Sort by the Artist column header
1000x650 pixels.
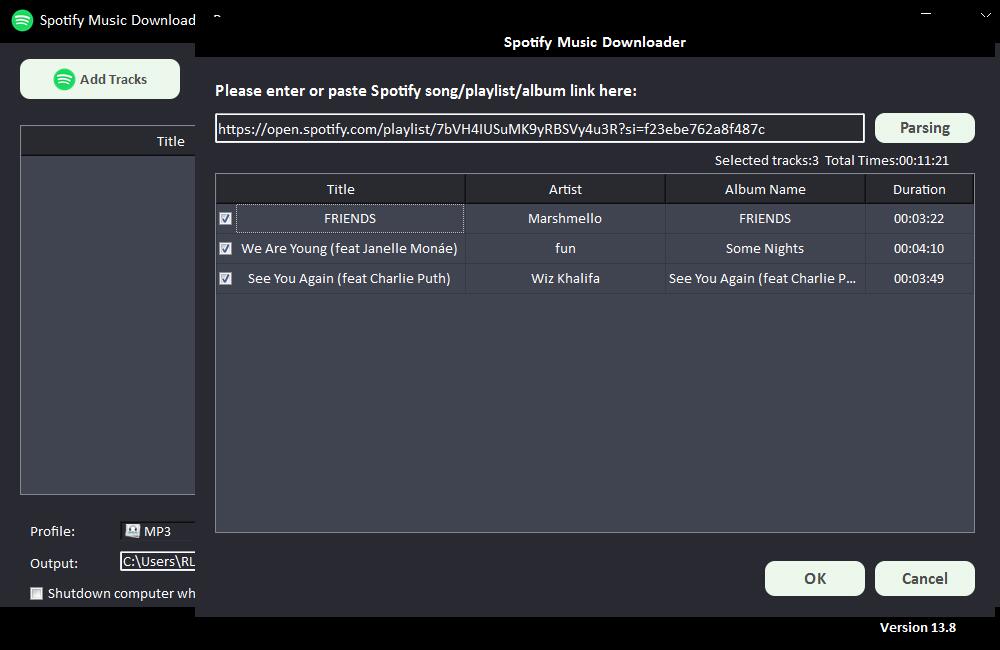[x=565, y=189]
